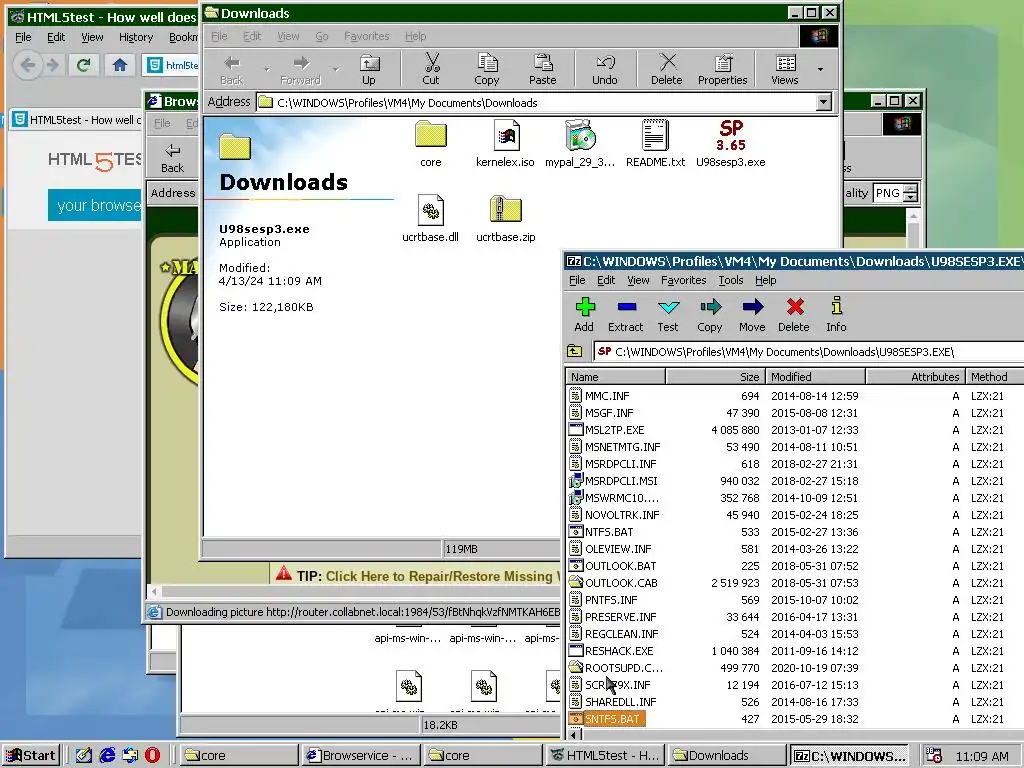This screenshot has width=1024, height=768.
Task: Click the 7-Zip Delete button
Action: (794, 315)
